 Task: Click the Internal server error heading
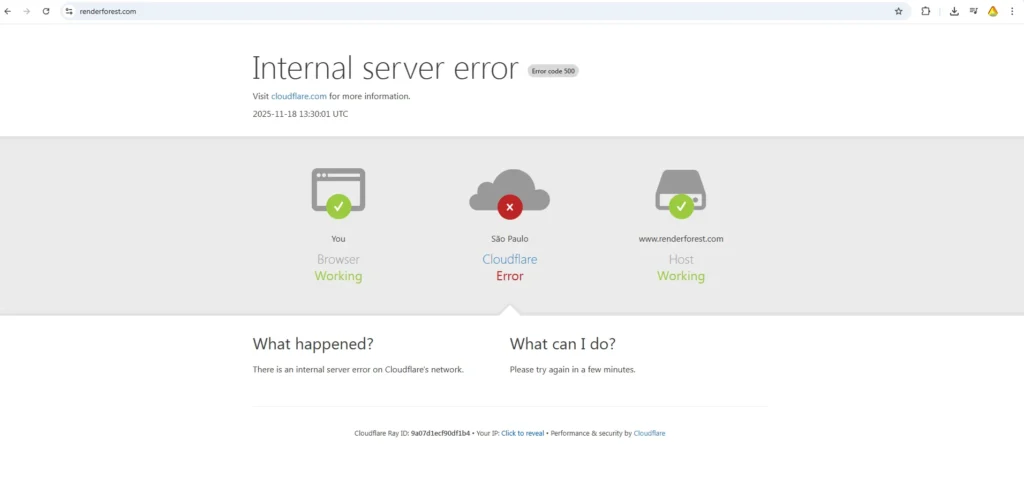coord(385,68)
